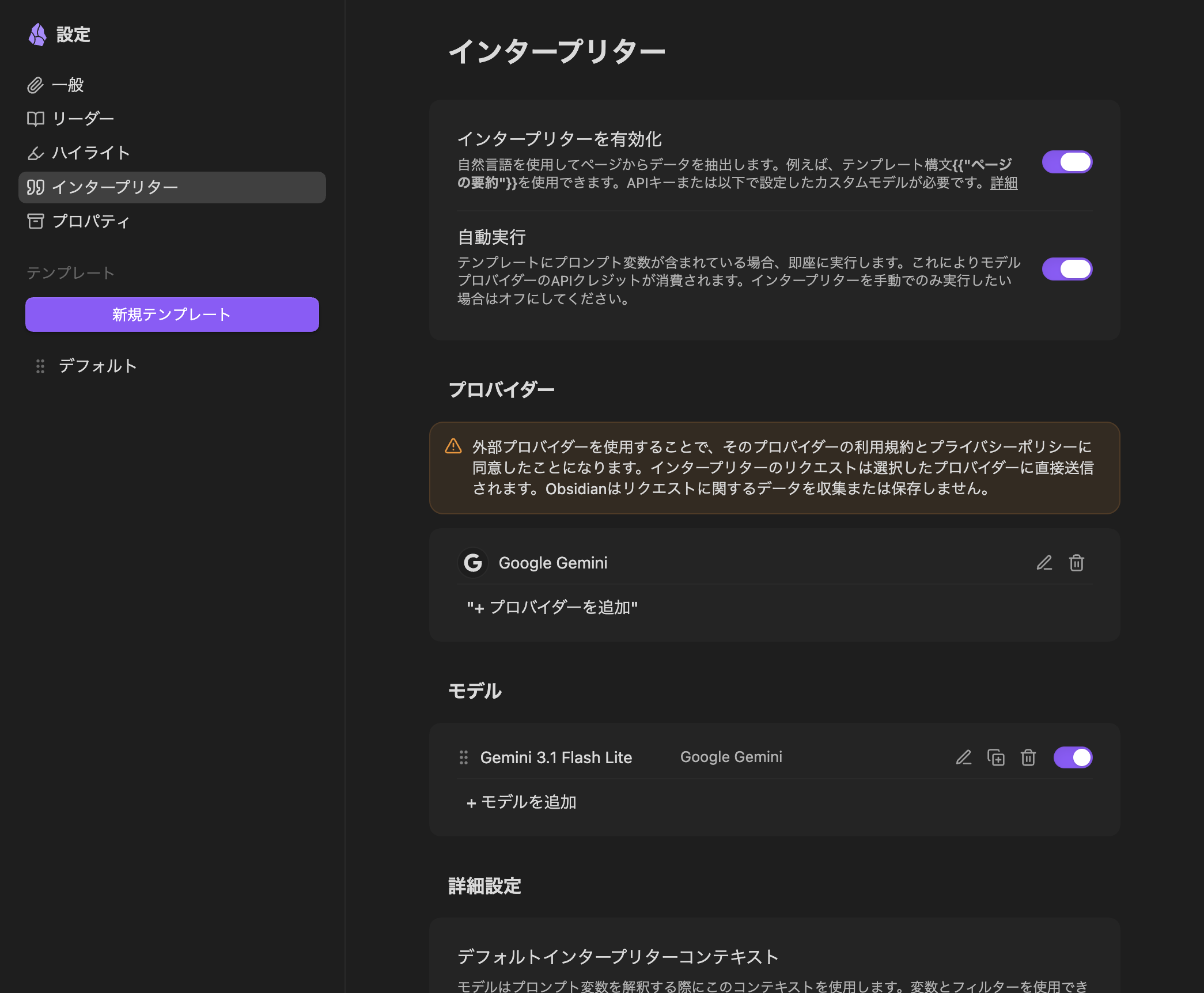Open the ハイライト settings section
The height and width of the screenshot is (993, 1204).
172,153
